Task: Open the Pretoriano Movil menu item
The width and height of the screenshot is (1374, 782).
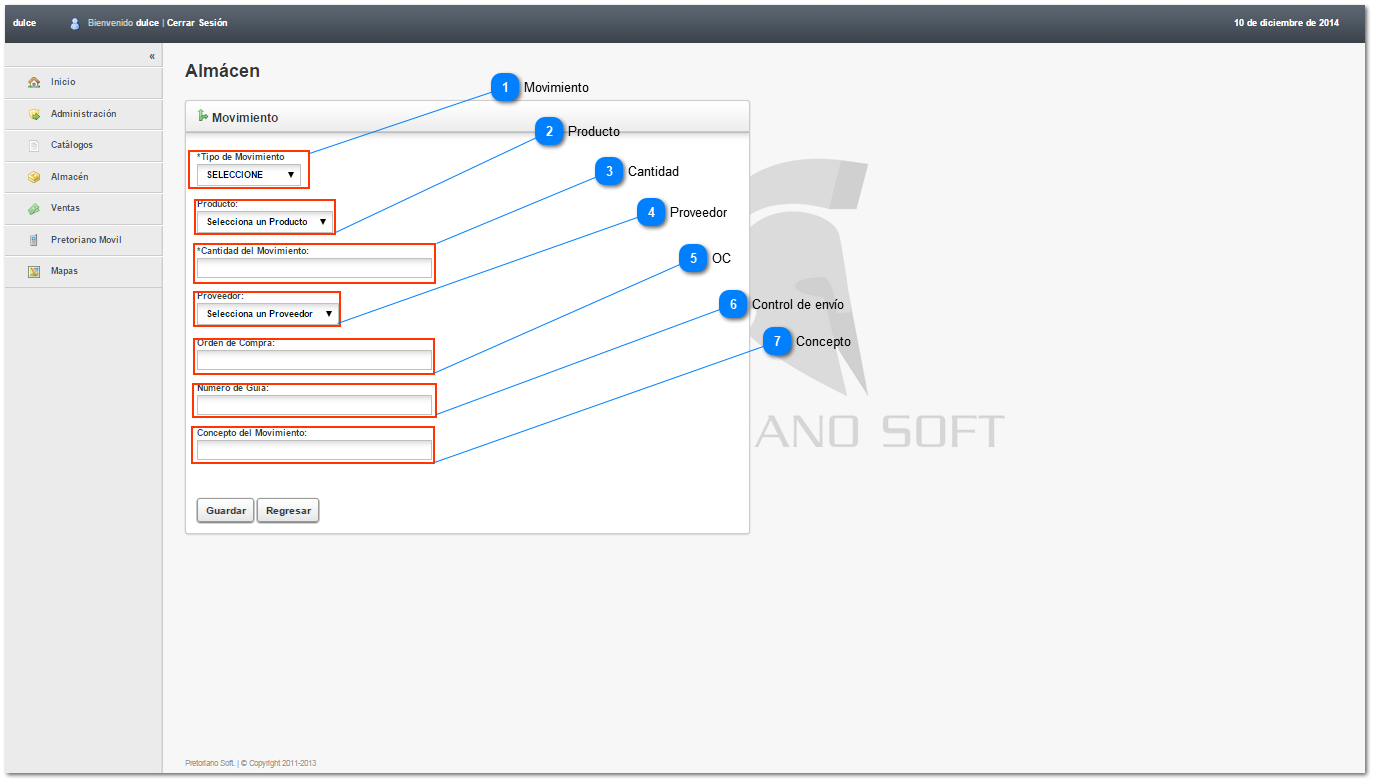Action: [x=83, y=240]
